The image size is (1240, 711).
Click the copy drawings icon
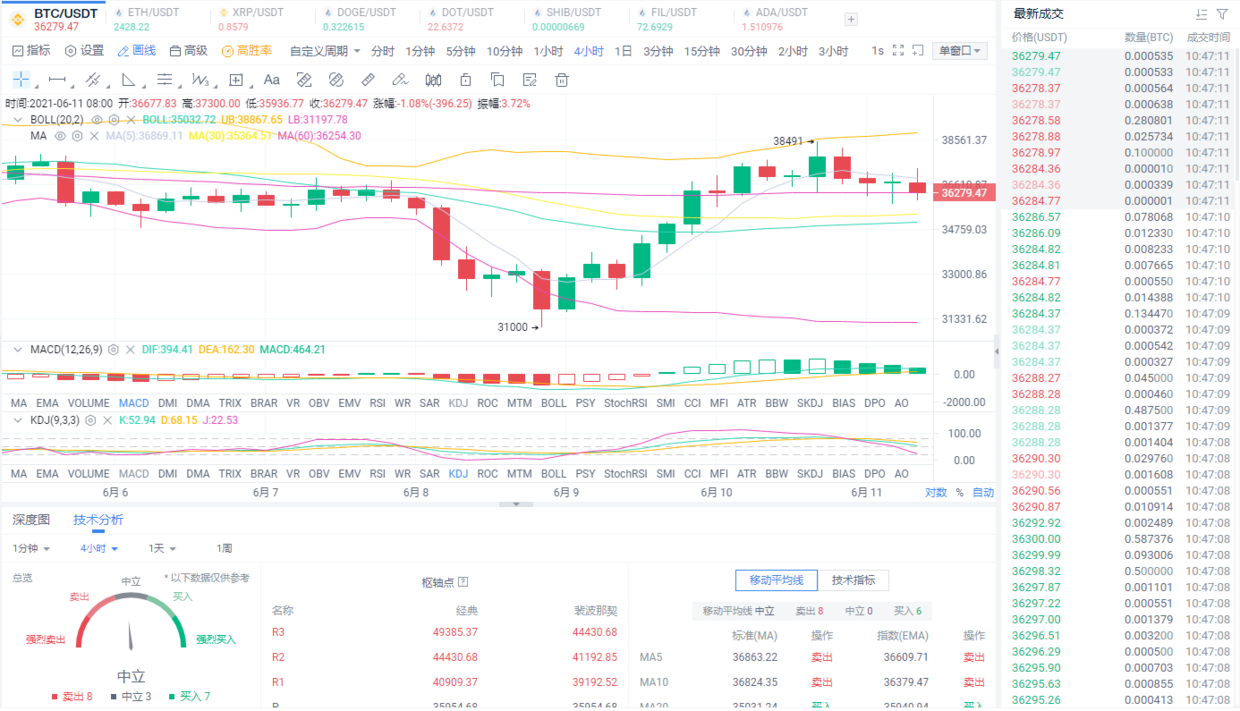point(497,80)
